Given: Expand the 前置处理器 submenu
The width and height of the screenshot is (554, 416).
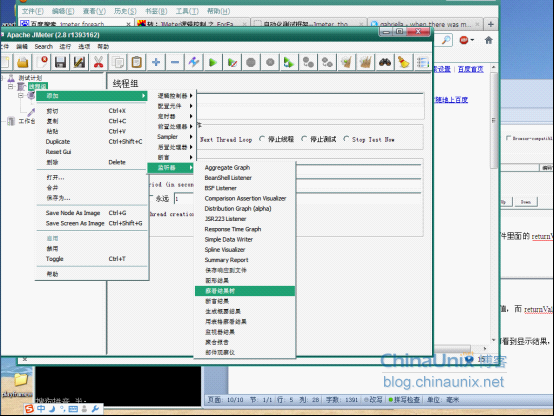Looking at the screenshot, I should pyautogui.click(x=175, y=127).
